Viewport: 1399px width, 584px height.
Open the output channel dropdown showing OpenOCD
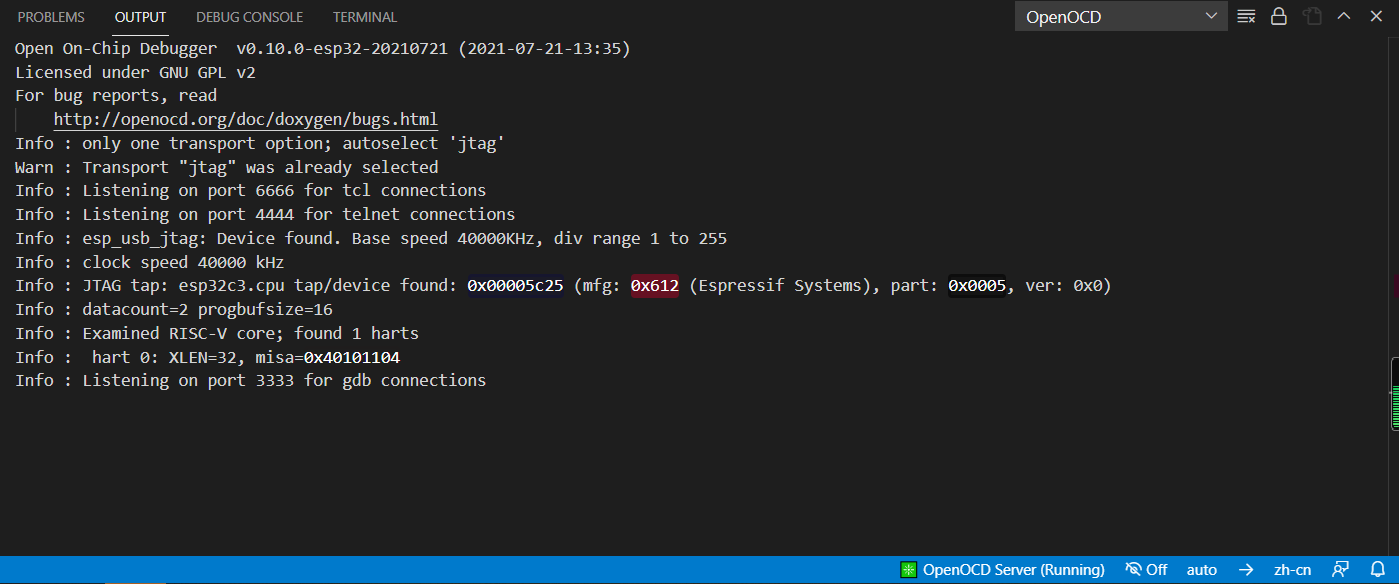tap(1120, 16)
